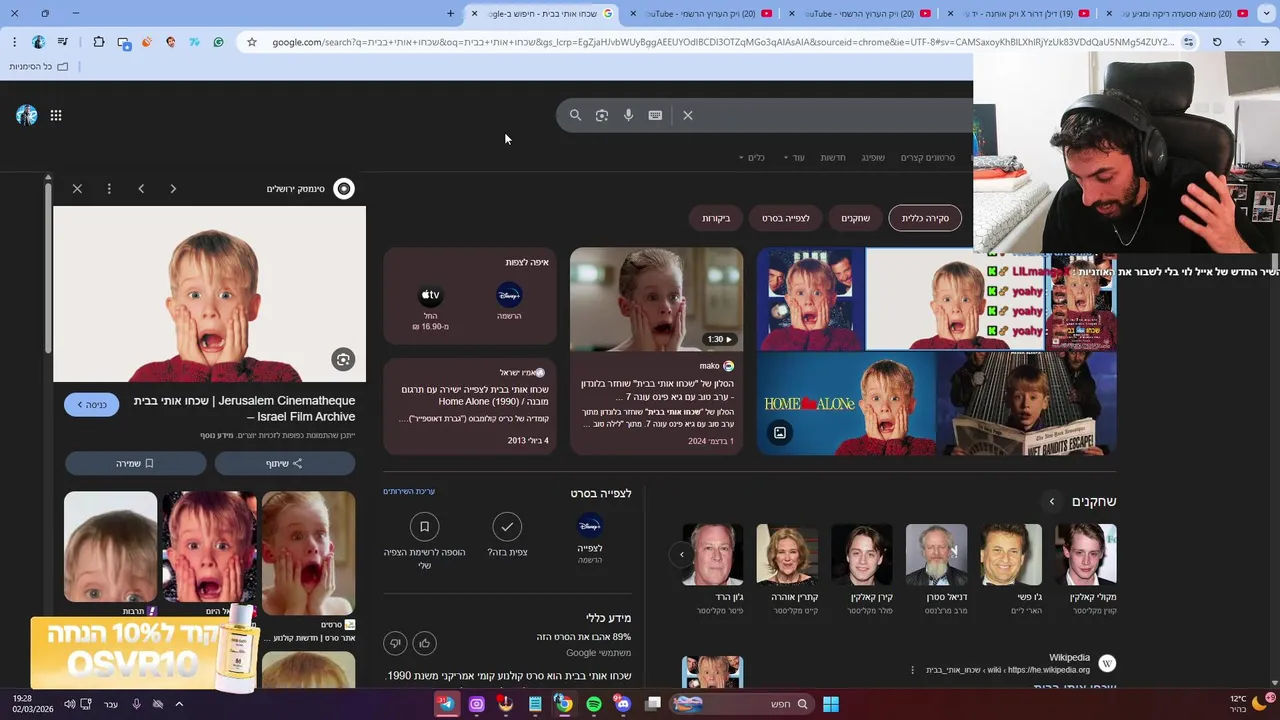Screen dimensions: 1280x720
Task: Start voice search with microphone icon
Action: coord(628,115)
